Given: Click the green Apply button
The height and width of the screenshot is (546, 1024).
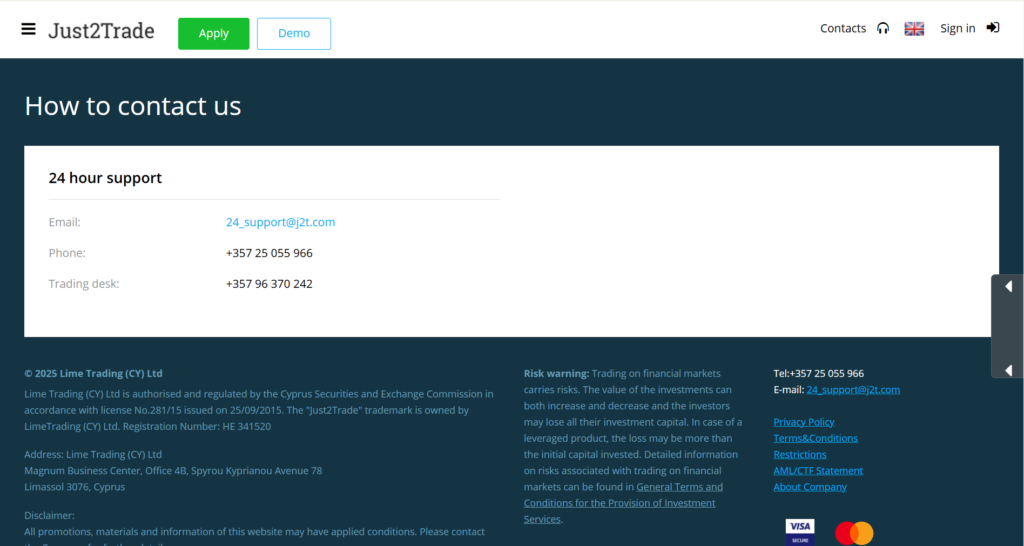Looking at the screenshot, I should tap(214, 33).
